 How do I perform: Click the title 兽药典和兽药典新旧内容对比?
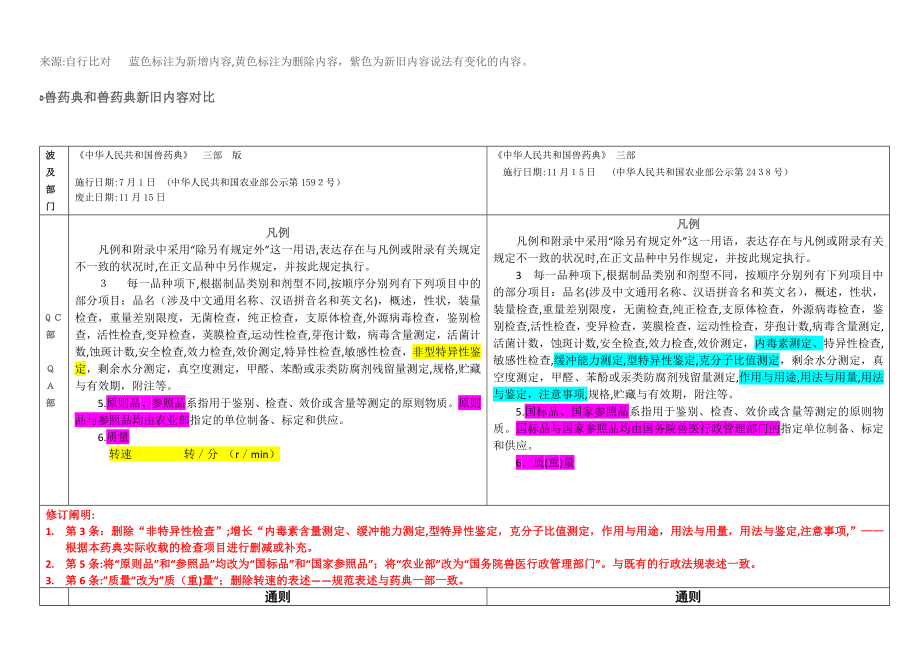pyautogui.click(x=130, y=98)
